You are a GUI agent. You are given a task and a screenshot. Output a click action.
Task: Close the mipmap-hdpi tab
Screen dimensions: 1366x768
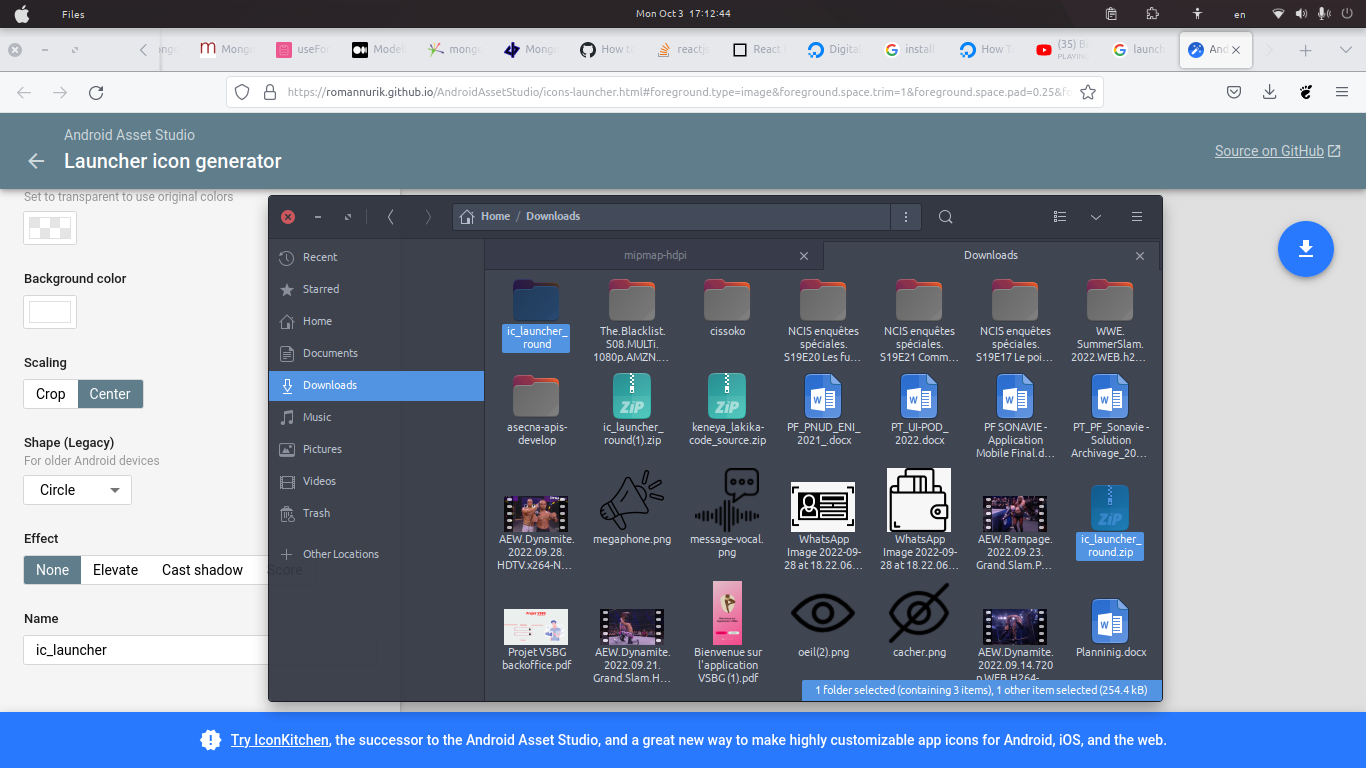coord(804,256)
